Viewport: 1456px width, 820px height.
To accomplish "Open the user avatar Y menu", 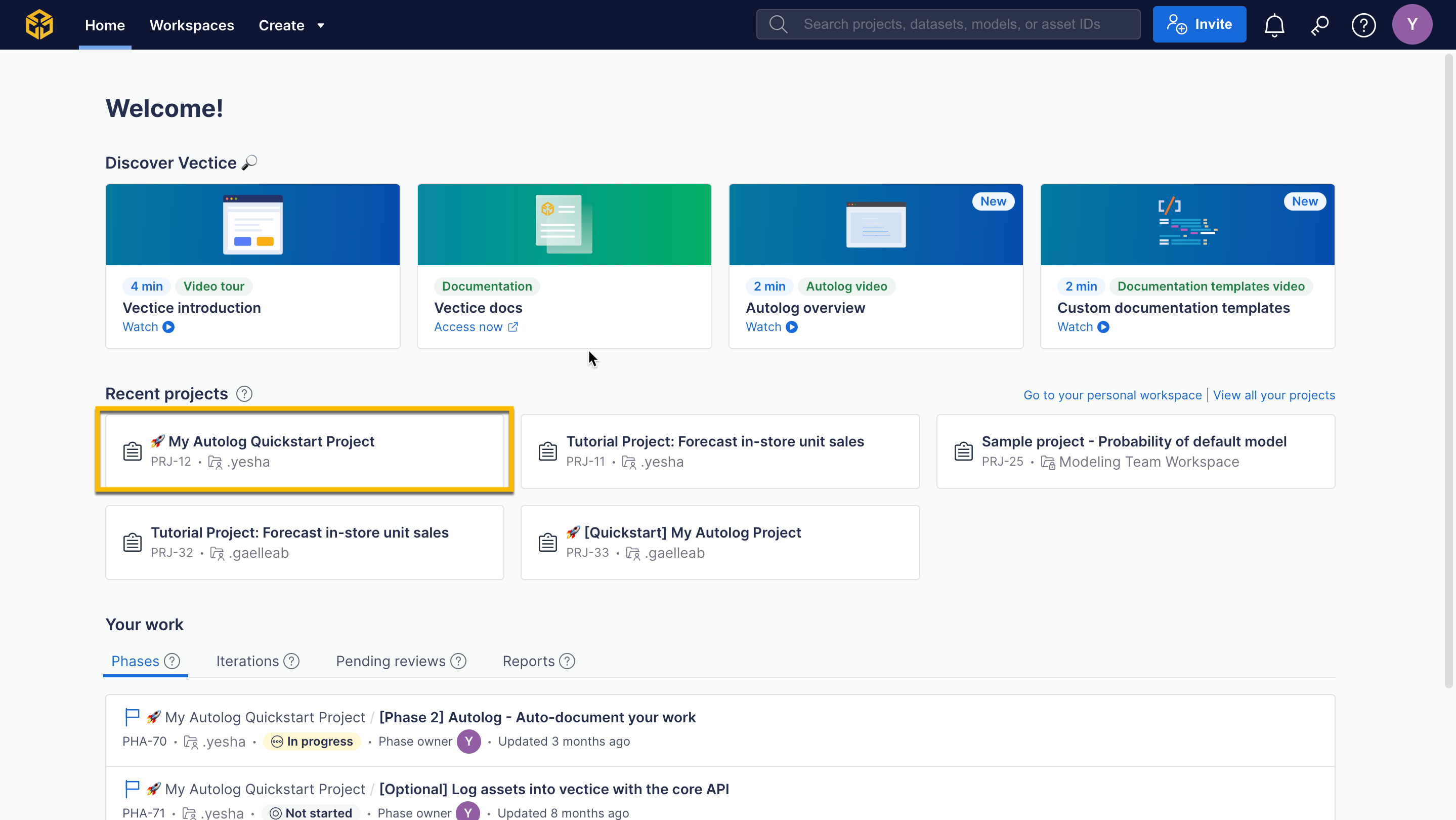I will pyautogui.click(x=1411, y=25).
